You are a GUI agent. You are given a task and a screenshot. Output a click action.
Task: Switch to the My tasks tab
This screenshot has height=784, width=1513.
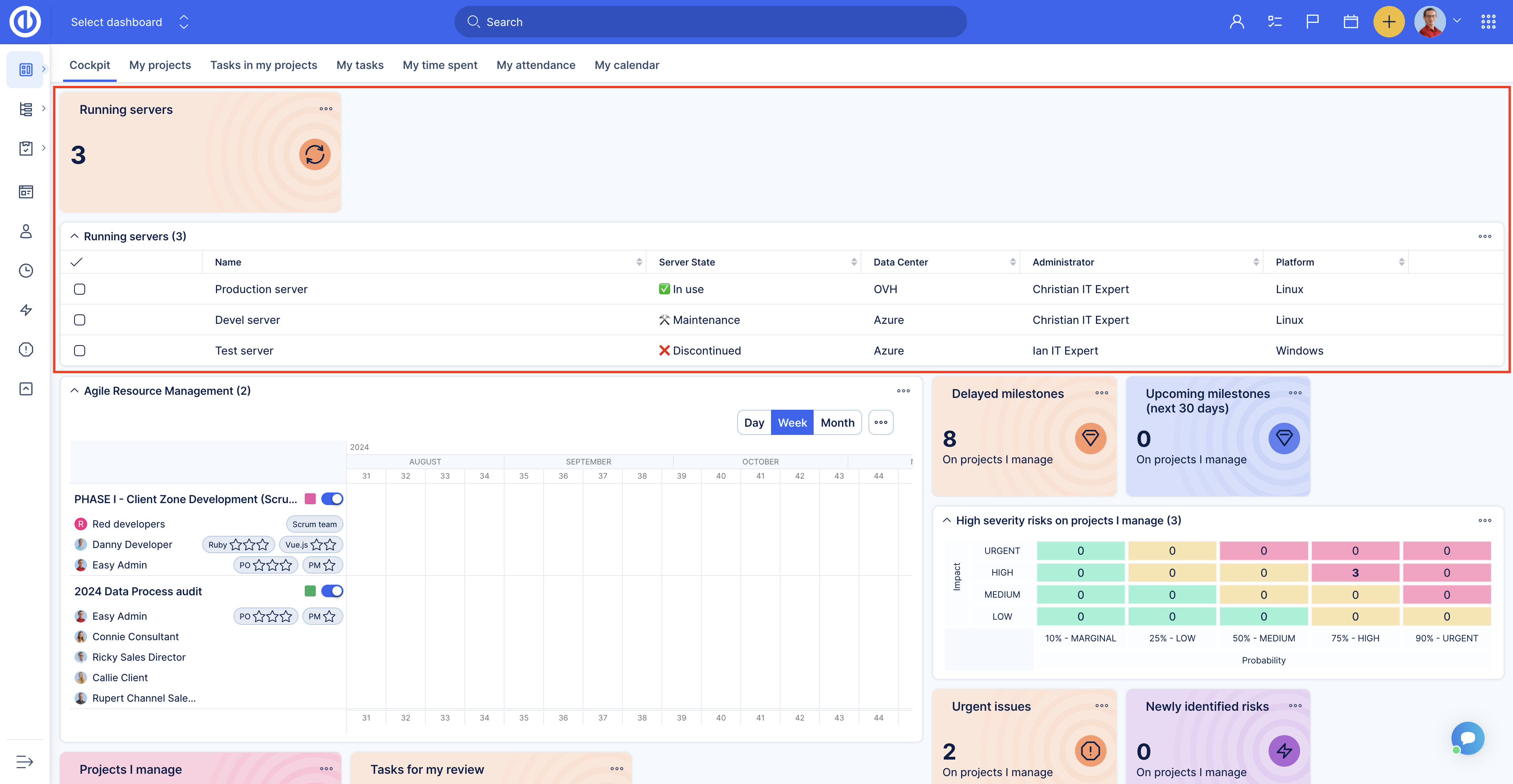click(360, 65)
